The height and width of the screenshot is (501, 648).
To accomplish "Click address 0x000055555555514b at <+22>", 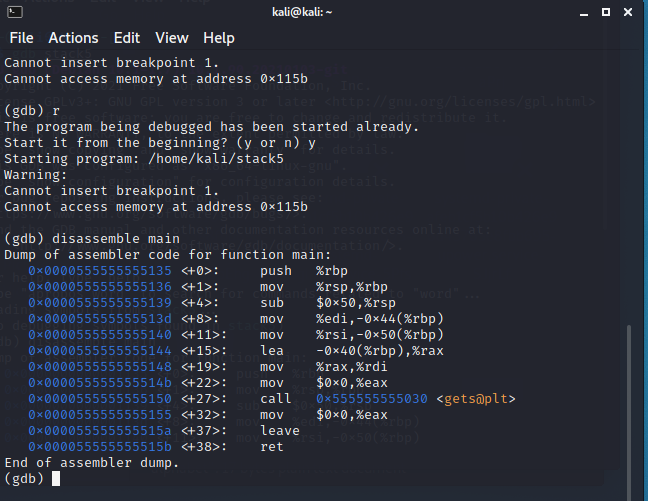I will [x=100, y=383].
